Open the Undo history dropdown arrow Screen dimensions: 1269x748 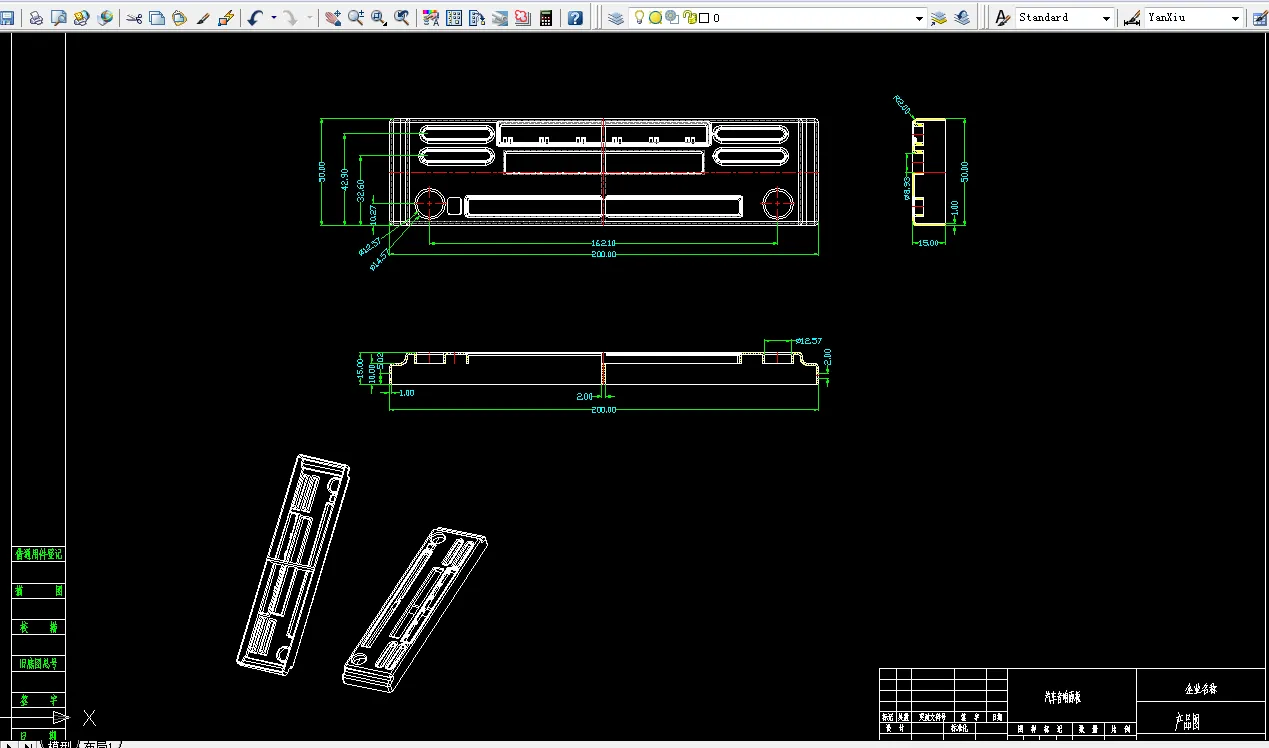coord(273,18)
